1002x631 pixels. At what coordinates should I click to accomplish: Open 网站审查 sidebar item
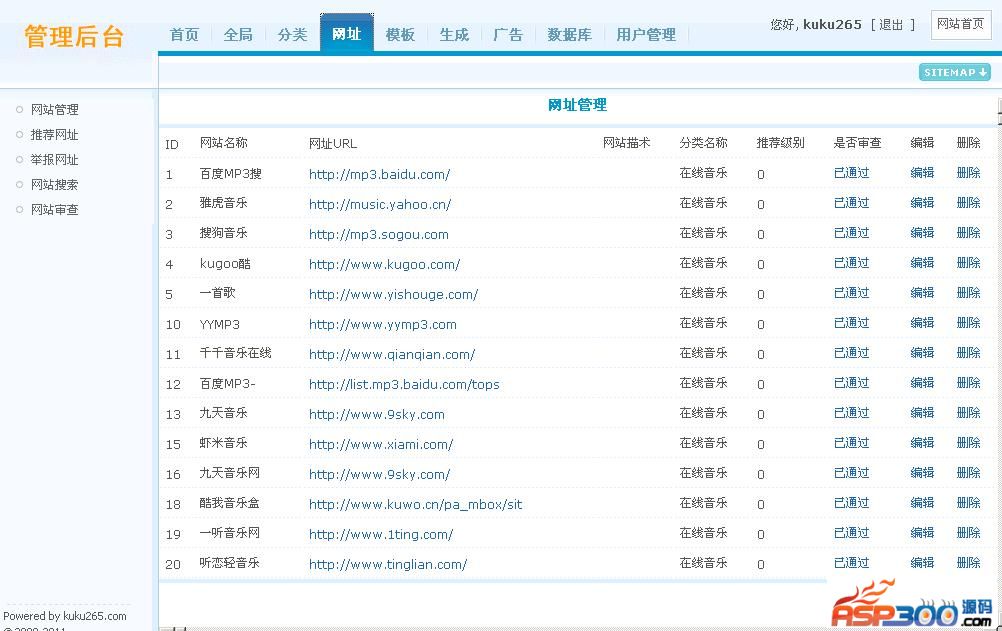[54, 210]
